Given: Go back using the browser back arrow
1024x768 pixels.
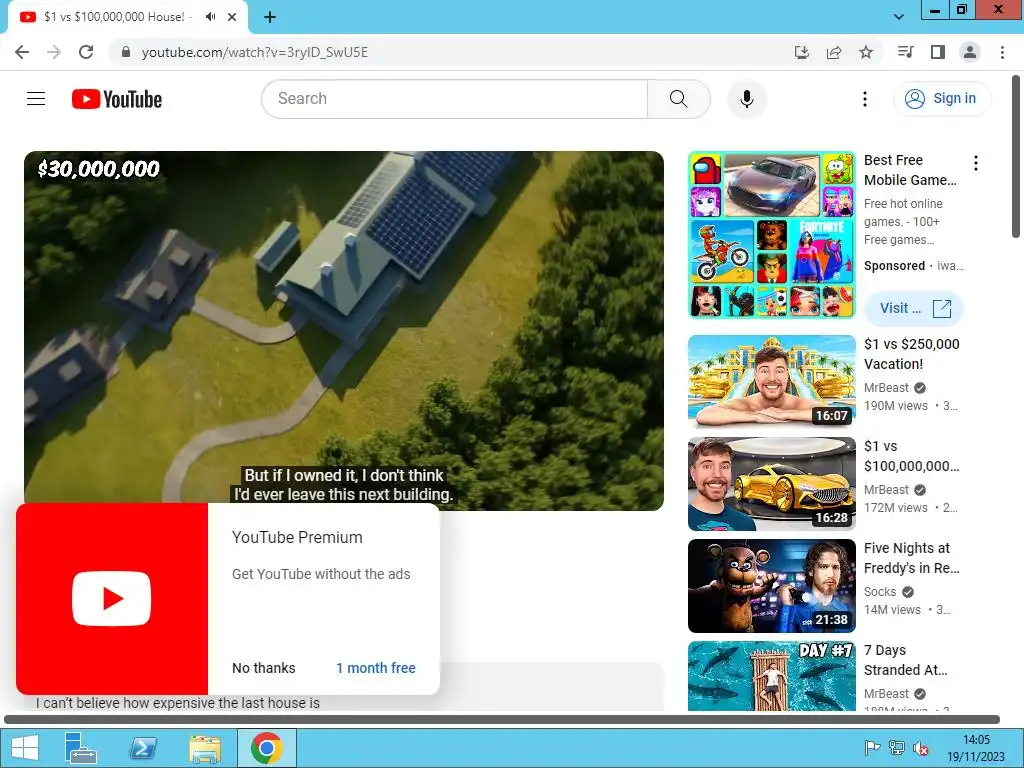Looking at the screenshot, I should coord(22,52).
